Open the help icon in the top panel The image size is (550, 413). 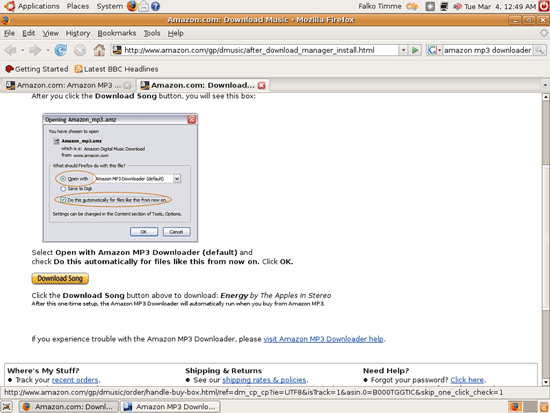[155, 6]
